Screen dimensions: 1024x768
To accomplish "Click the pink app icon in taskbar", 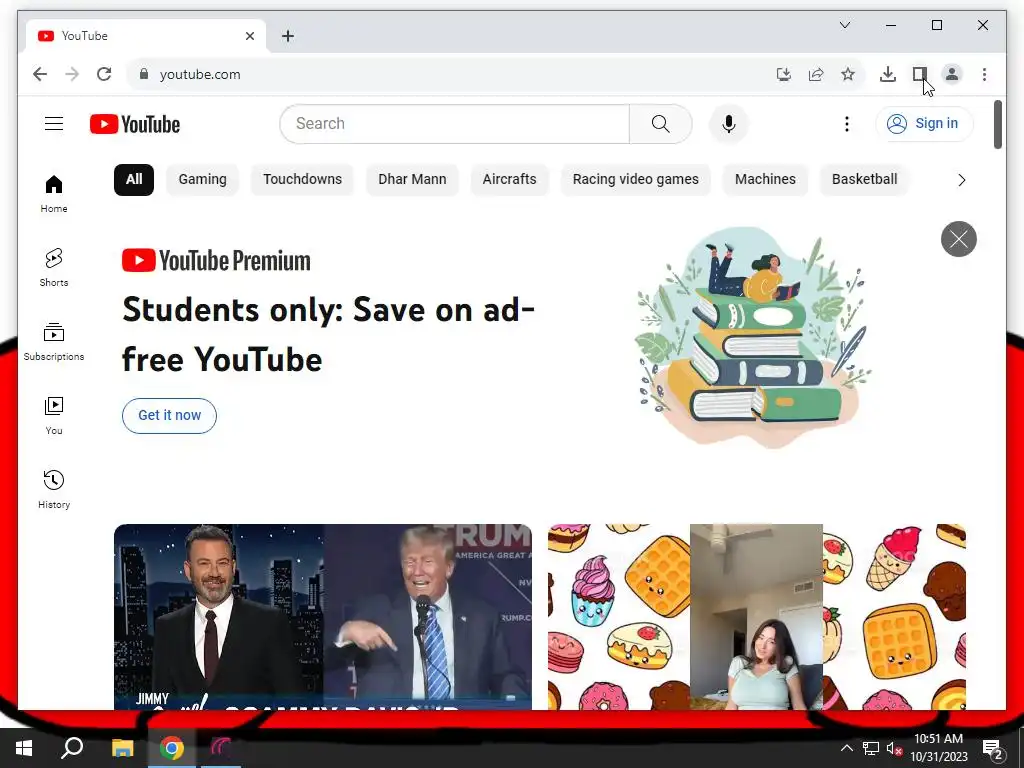I will pyautogui.click(x=221, y=748).
